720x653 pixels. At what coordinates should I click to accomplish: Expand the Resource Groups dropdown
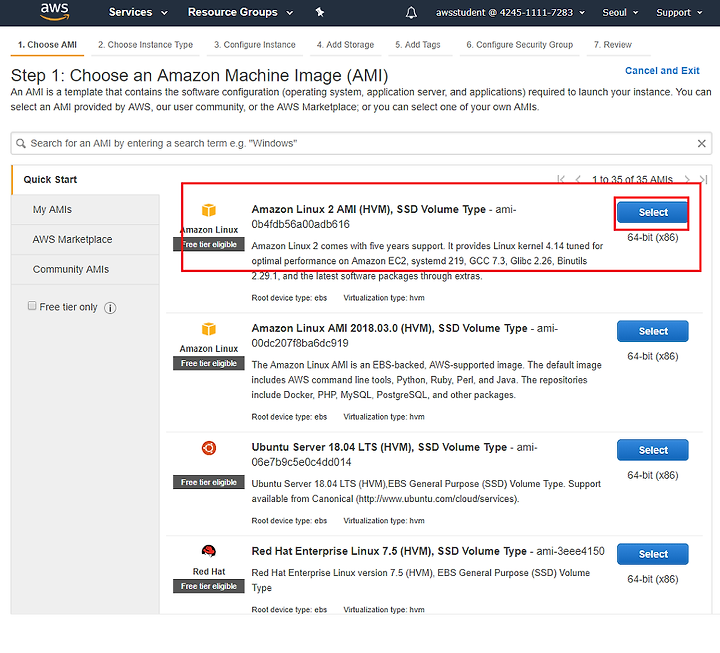point(240,12)
